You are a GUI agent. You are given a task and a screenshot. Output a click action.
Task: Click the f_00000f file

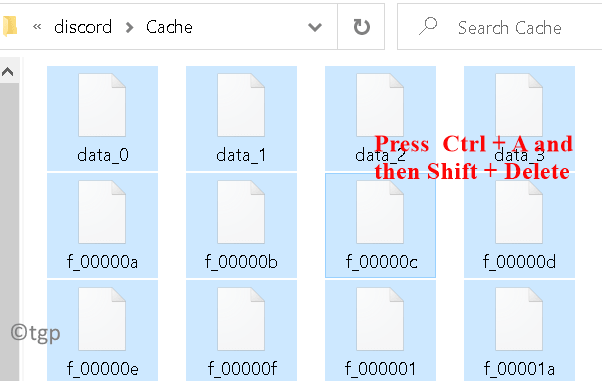[x=241, y=331]
